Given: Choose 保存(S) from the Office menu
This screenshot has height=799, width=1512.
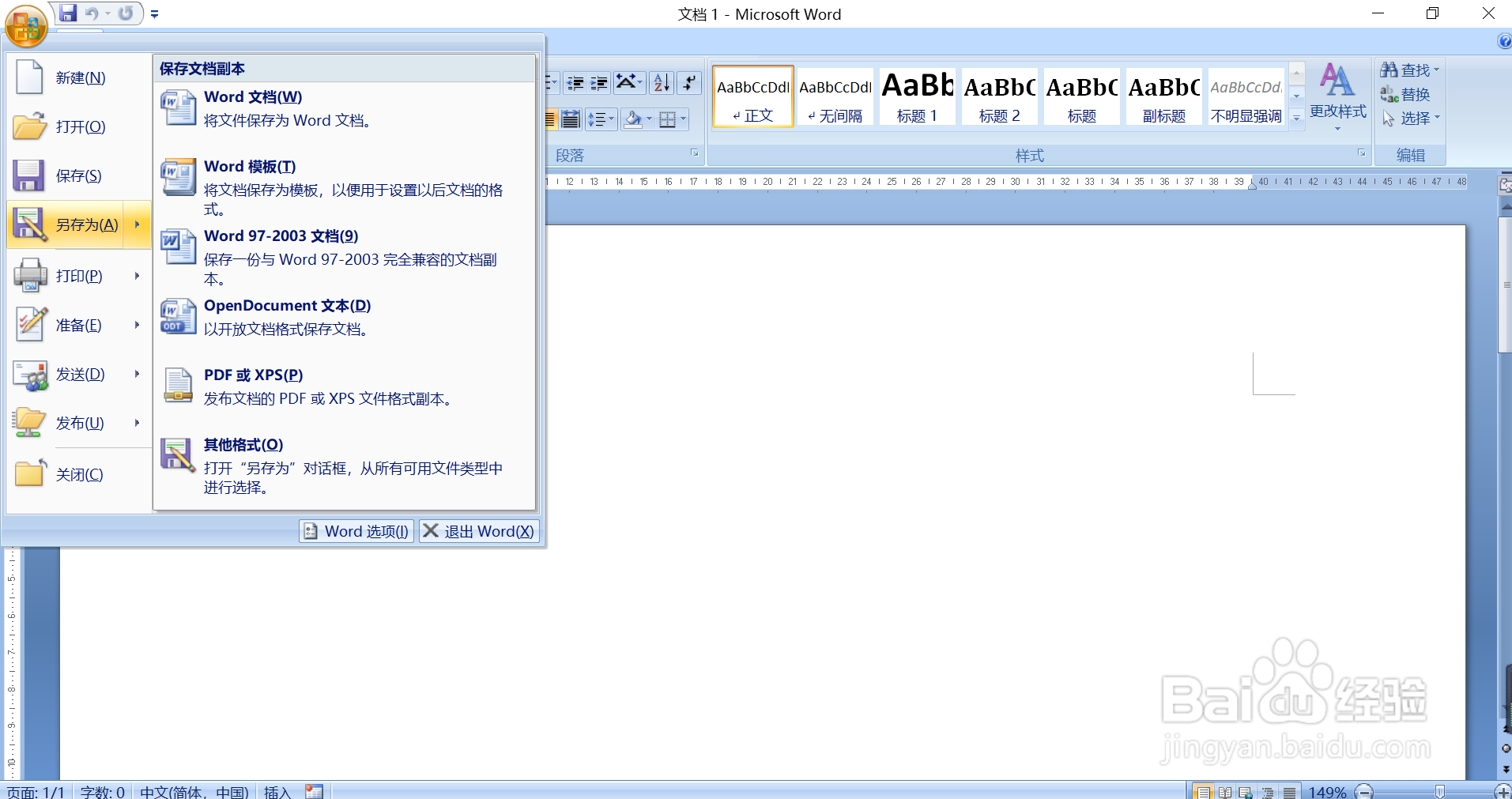Looking at the screenshot, I should point(77,175).
